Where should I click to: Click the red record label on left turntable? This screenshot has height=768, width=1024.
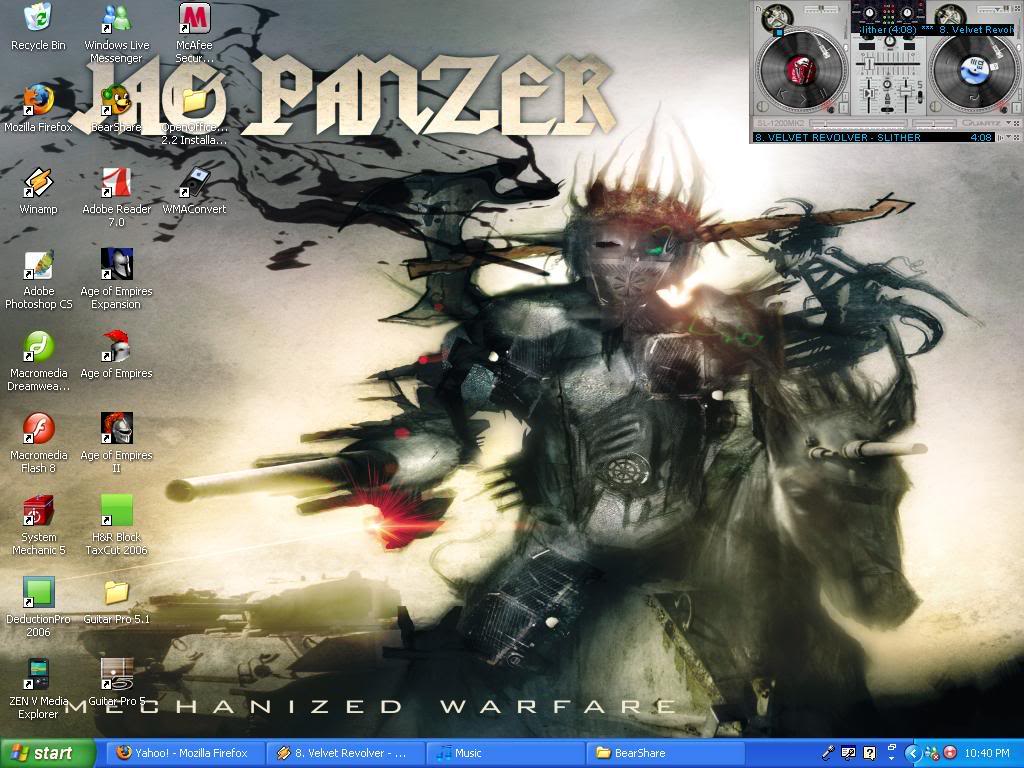click(x=801, y=70)
